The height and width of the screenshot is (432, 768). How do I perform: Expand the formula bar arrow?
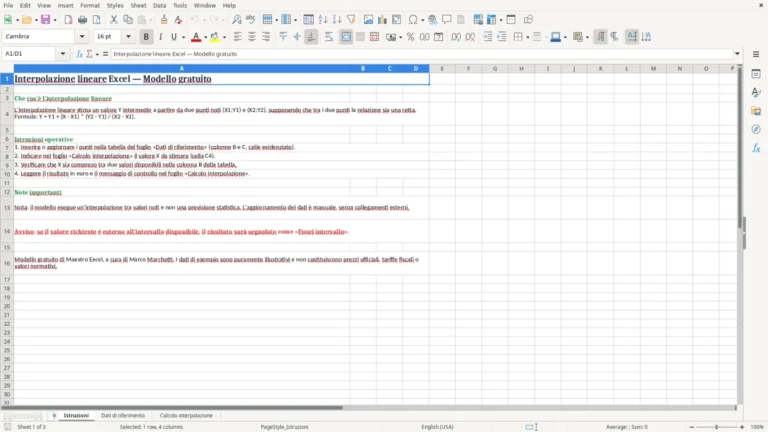click(737, 54)
